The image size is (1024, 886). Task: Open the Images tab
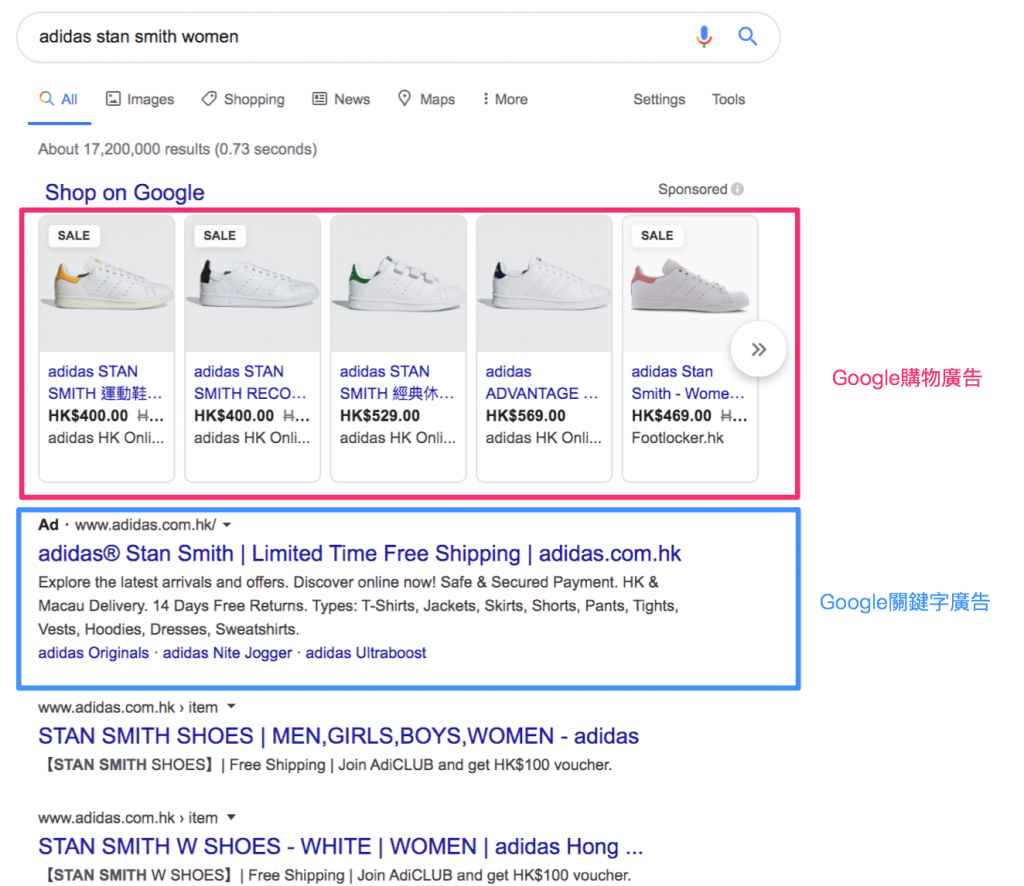140,99
